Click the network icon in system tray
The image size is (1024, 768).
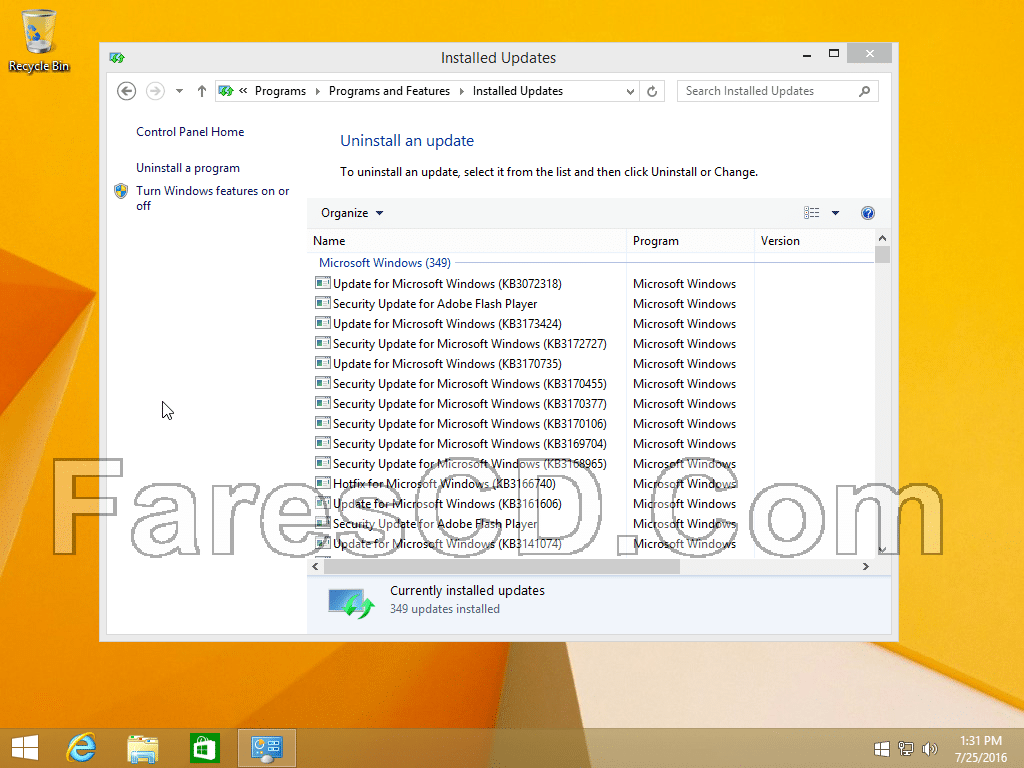[906, 748]
